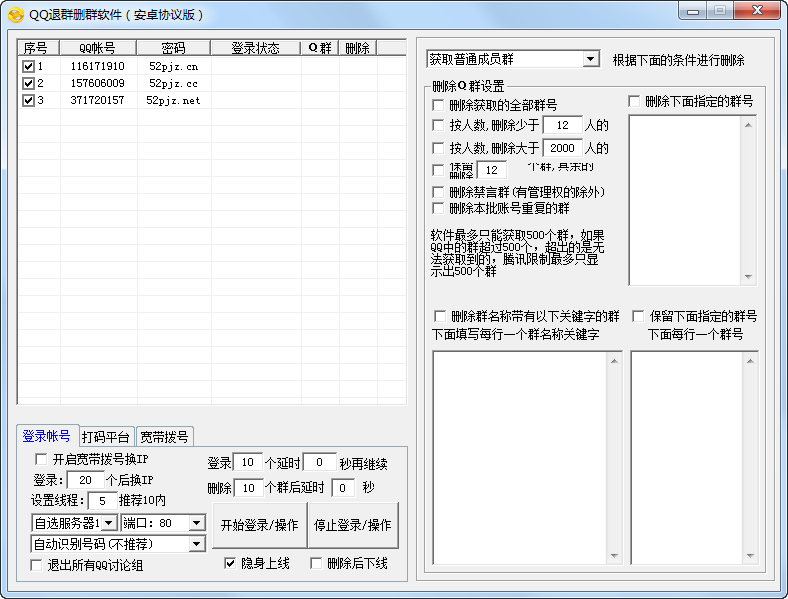Click password cell 52pjz.cn

[x=173, y=66]
